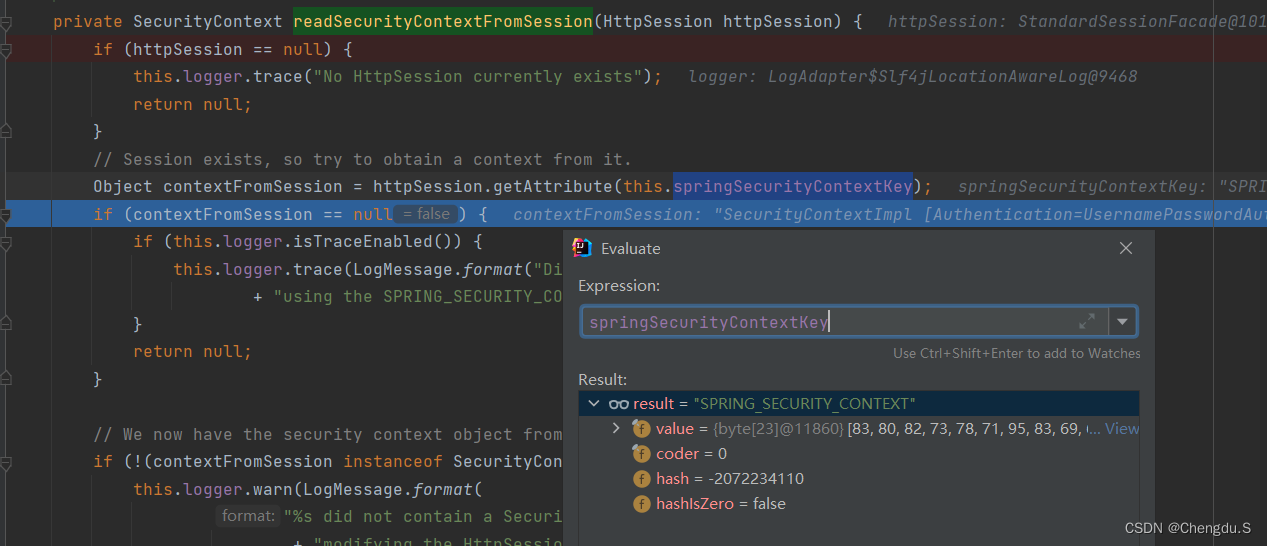
Task: Collapse the fold marker beside 'if (httpSession == null)'
Action: (6, 49)
